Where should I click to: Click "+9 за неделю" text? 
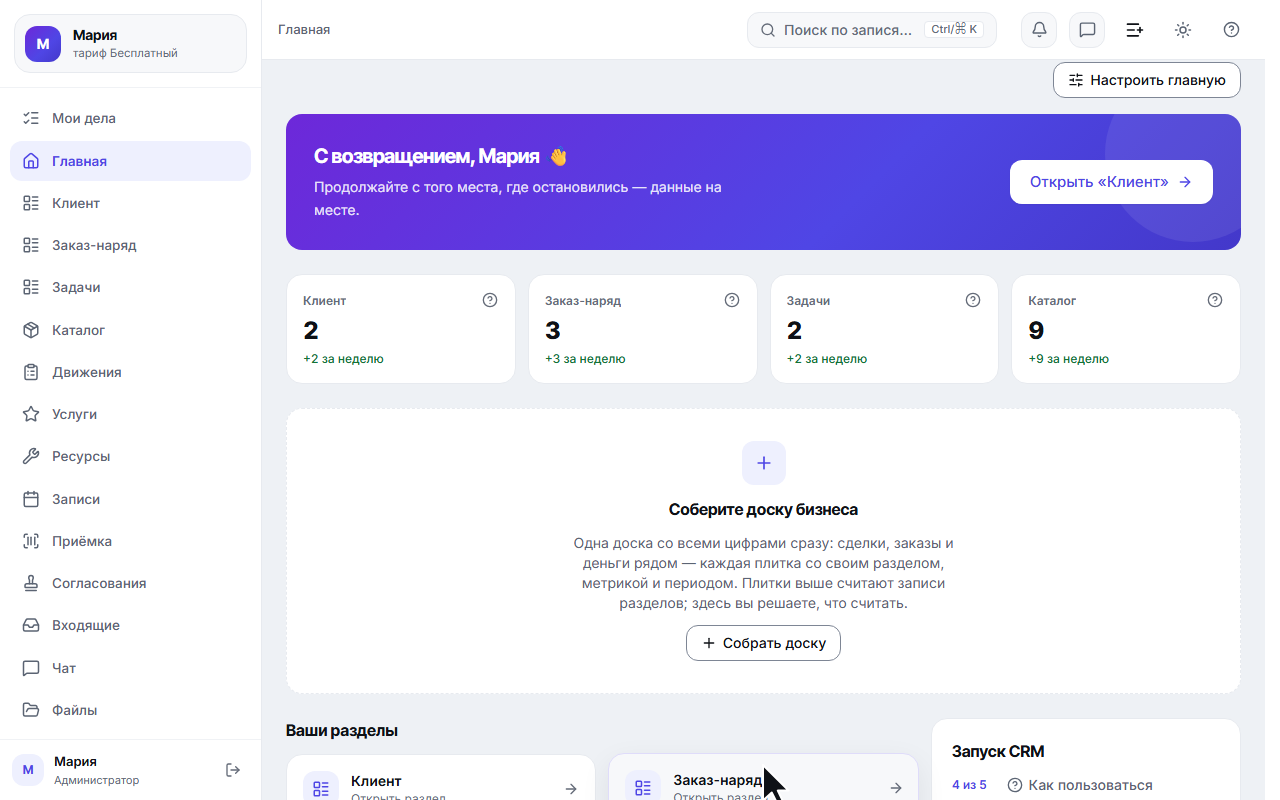click(x=1068, y=359)
